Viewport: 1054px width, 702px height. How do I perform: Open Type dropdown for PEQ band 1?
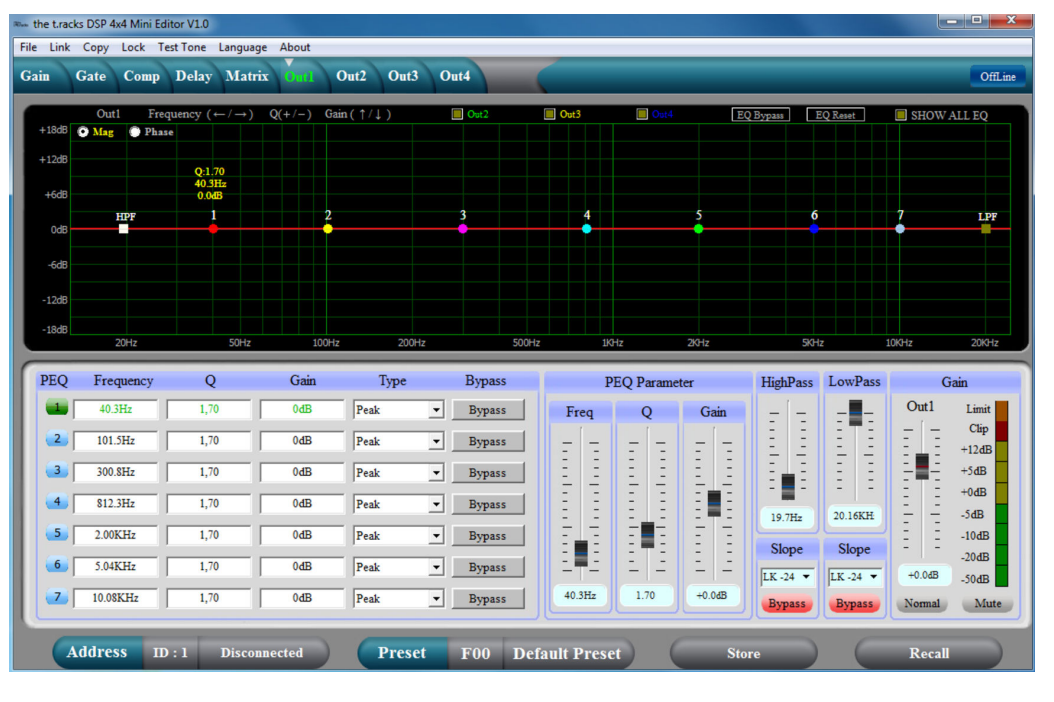pyautogui.click(x=435, y=410)
